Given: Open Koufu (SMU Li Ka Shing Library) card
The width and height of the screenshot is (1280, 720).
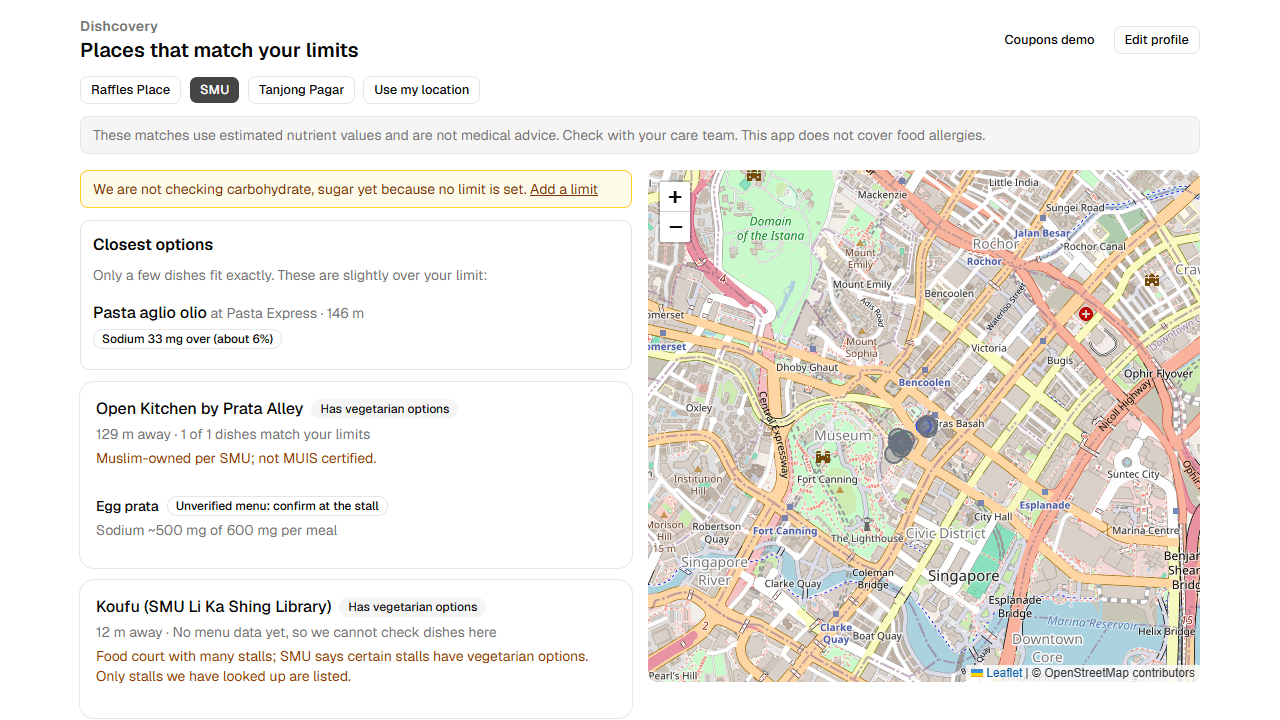Looking at the screenshot, I should [356, 648].
